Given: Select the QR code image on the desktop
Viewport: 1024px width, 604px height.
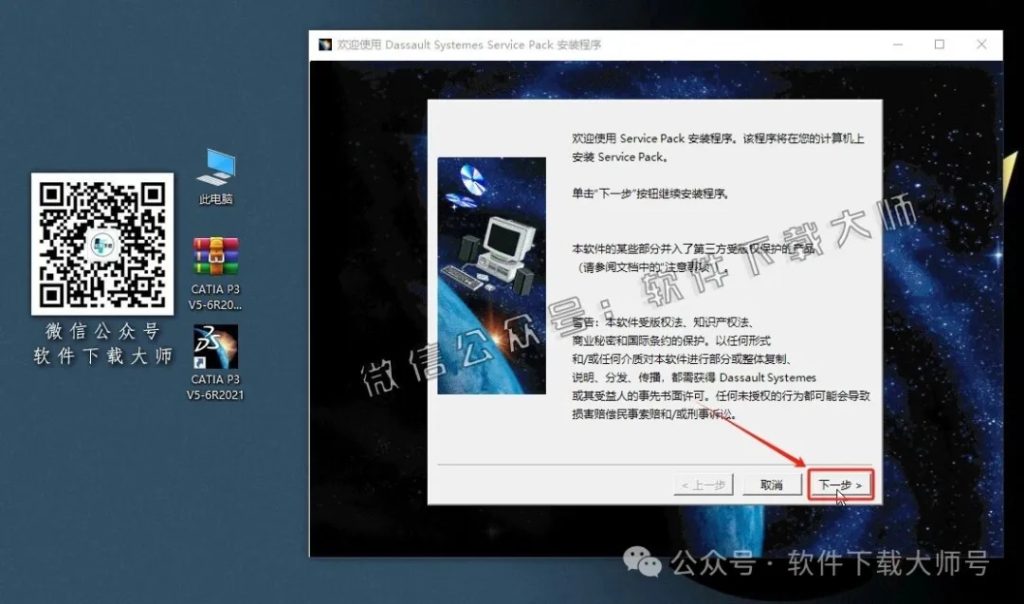Looking at the screenshot, I should pyautogui.click(x=101, y=245).
